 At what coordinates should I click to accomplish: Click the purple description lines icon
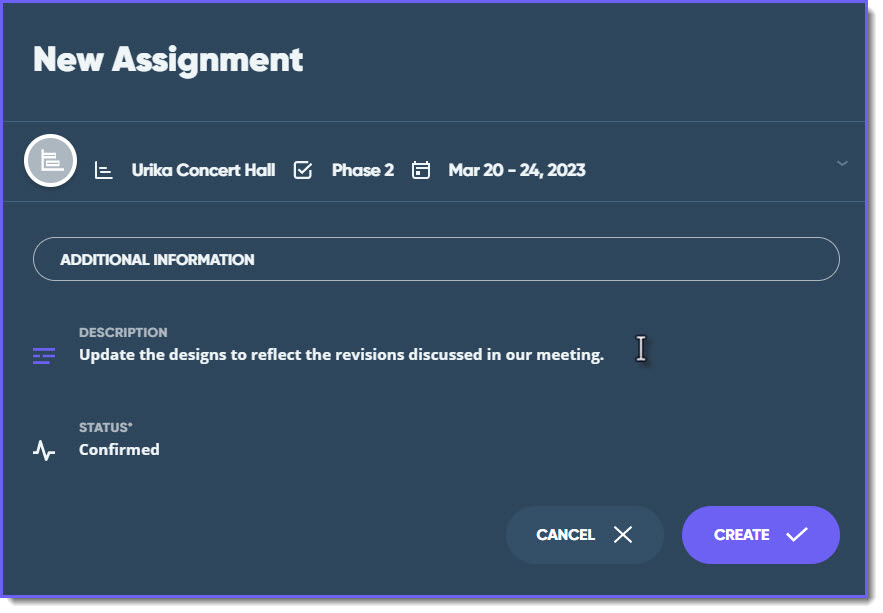pyautogui.click(x=44, y=354)
